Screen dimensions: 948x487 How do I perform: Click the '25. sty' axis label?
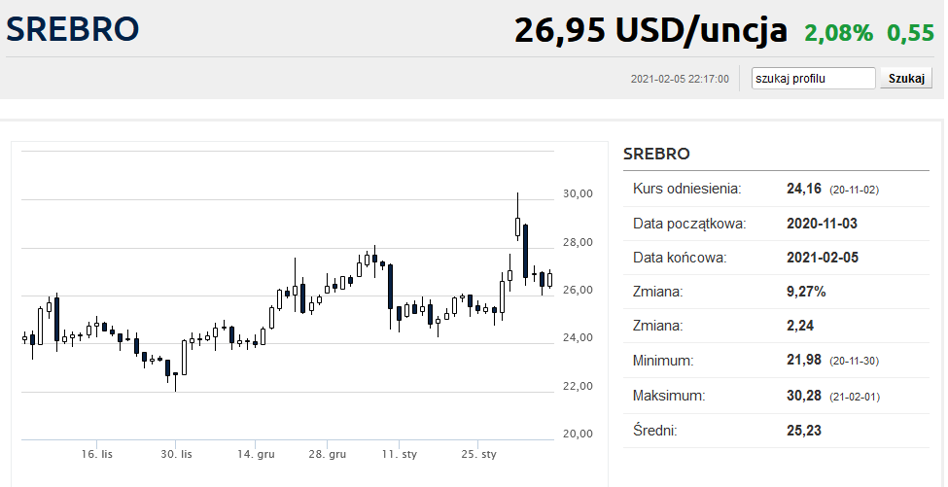[x=478, y=454]
